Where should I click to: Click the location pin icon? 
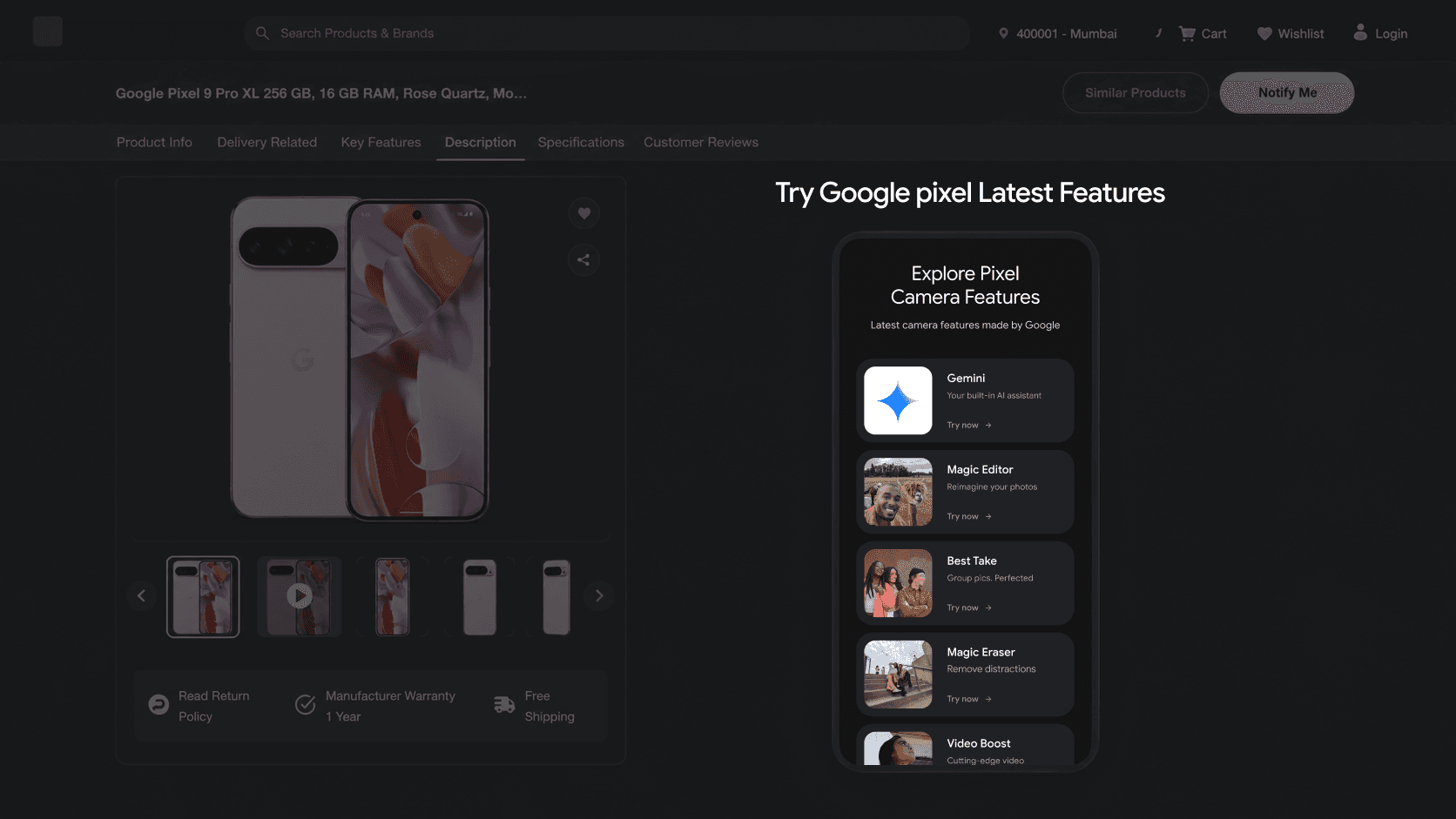(x=1003, y=33)
